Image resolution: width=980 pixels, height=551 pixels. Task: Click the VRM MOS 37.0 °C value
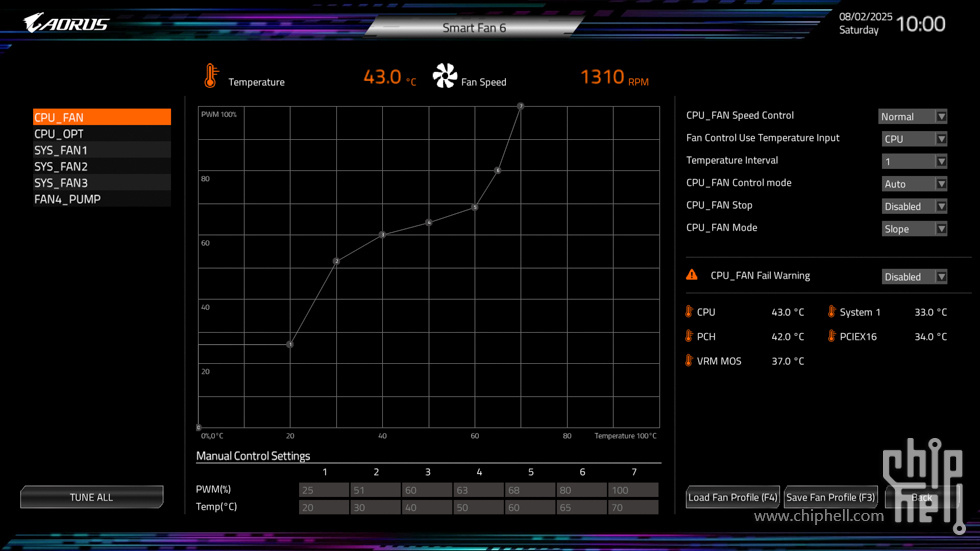tap(788, 360)
